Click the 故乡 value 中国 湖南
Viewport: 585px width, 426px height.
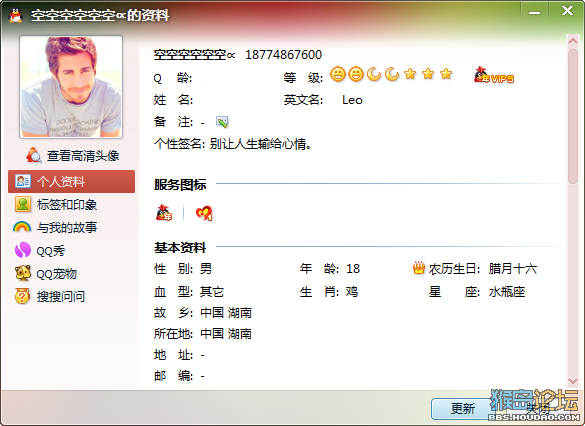pos(226,313)
